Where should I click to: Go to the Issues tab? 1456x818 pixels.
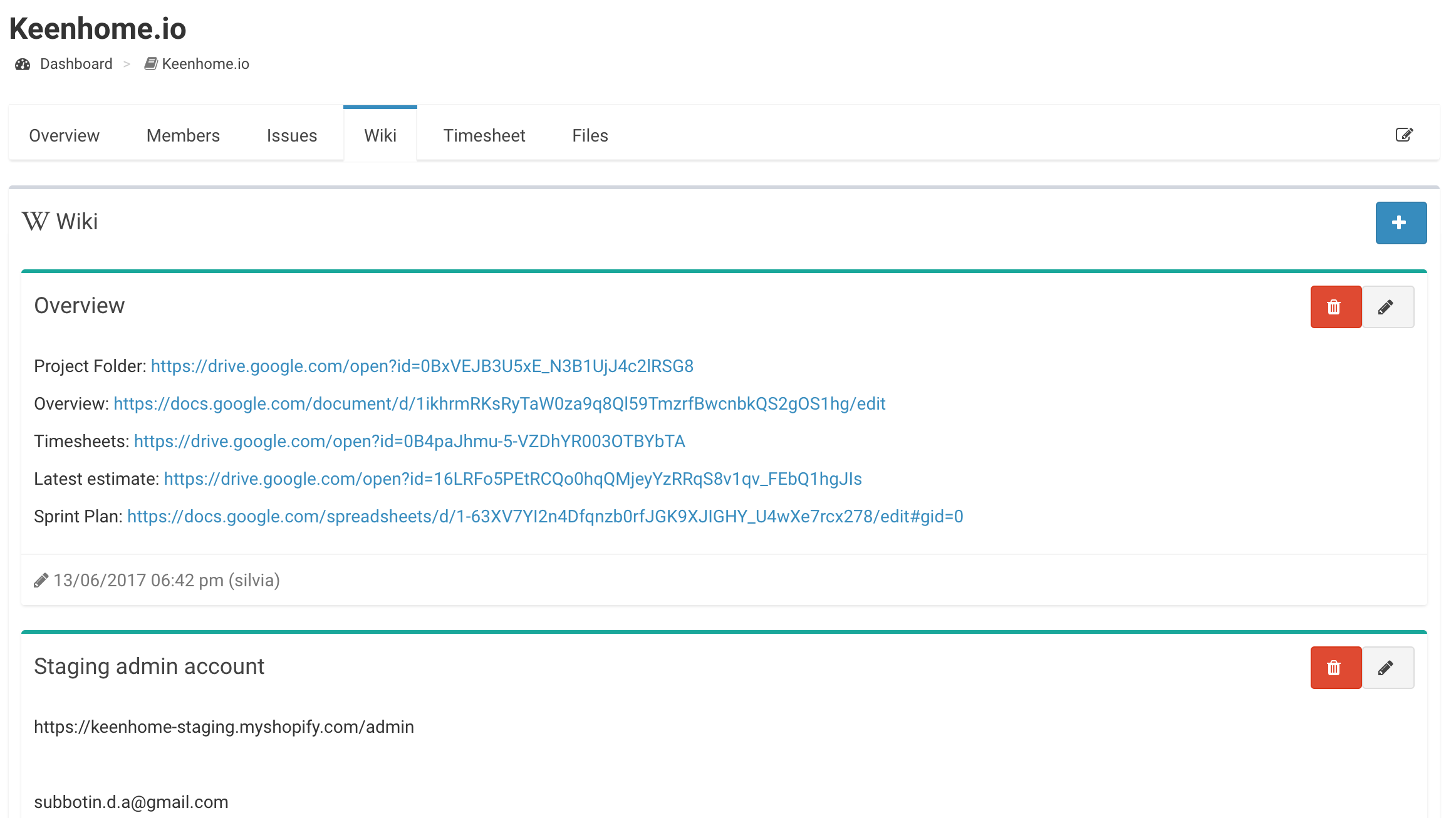point(292,135)
